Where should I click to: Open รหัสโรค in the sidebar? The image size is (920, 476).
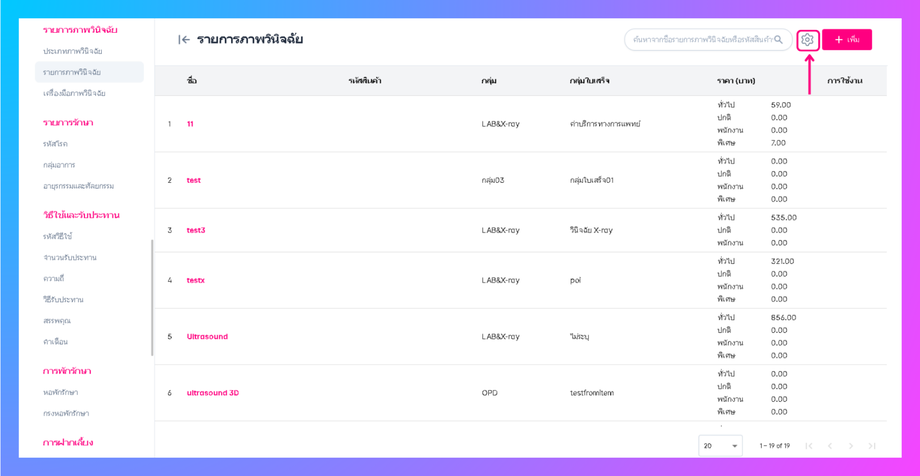(56, 144)
